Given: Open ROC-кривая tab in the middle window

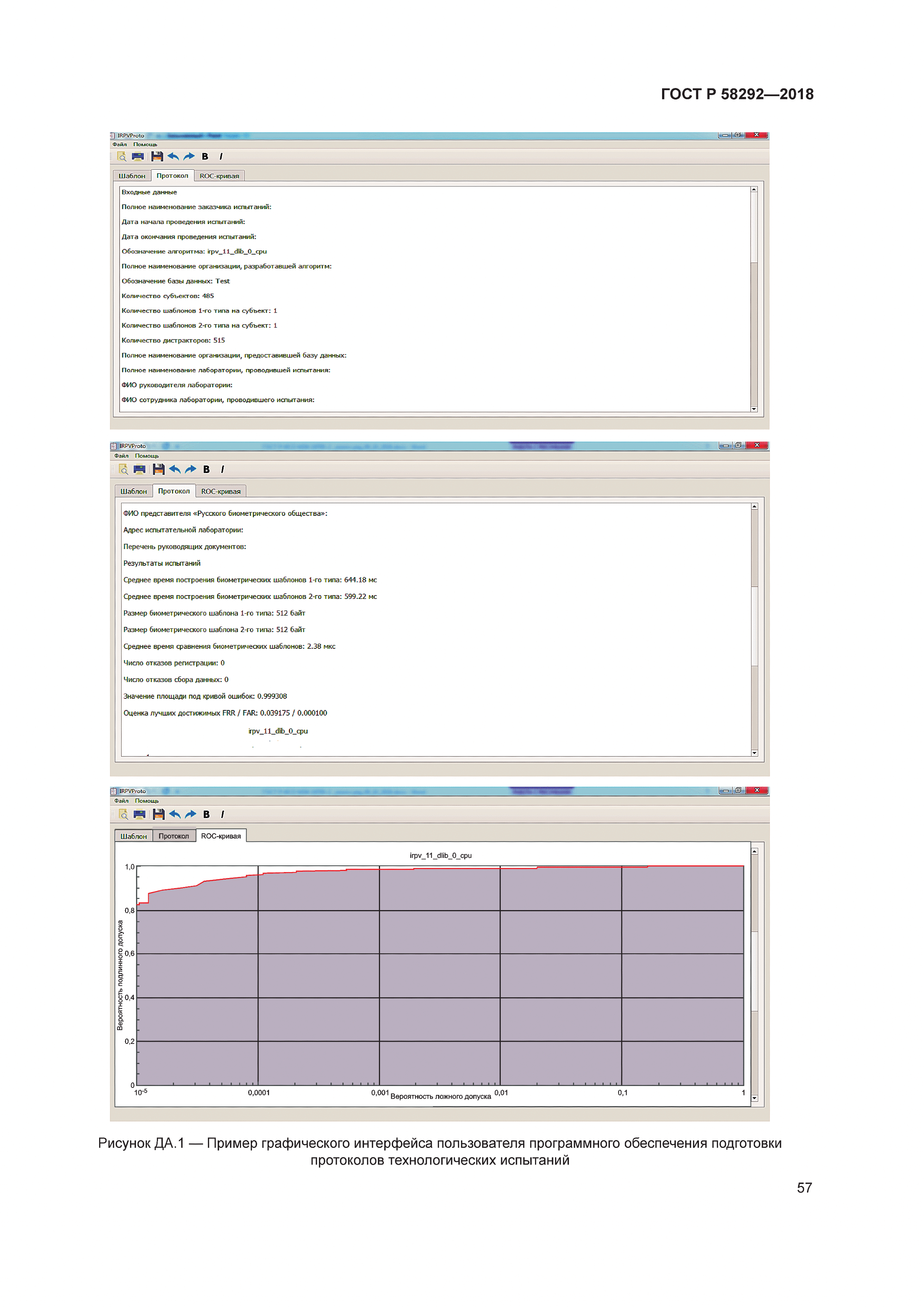Looking at the screenshot, I should [x=221, y=491].
